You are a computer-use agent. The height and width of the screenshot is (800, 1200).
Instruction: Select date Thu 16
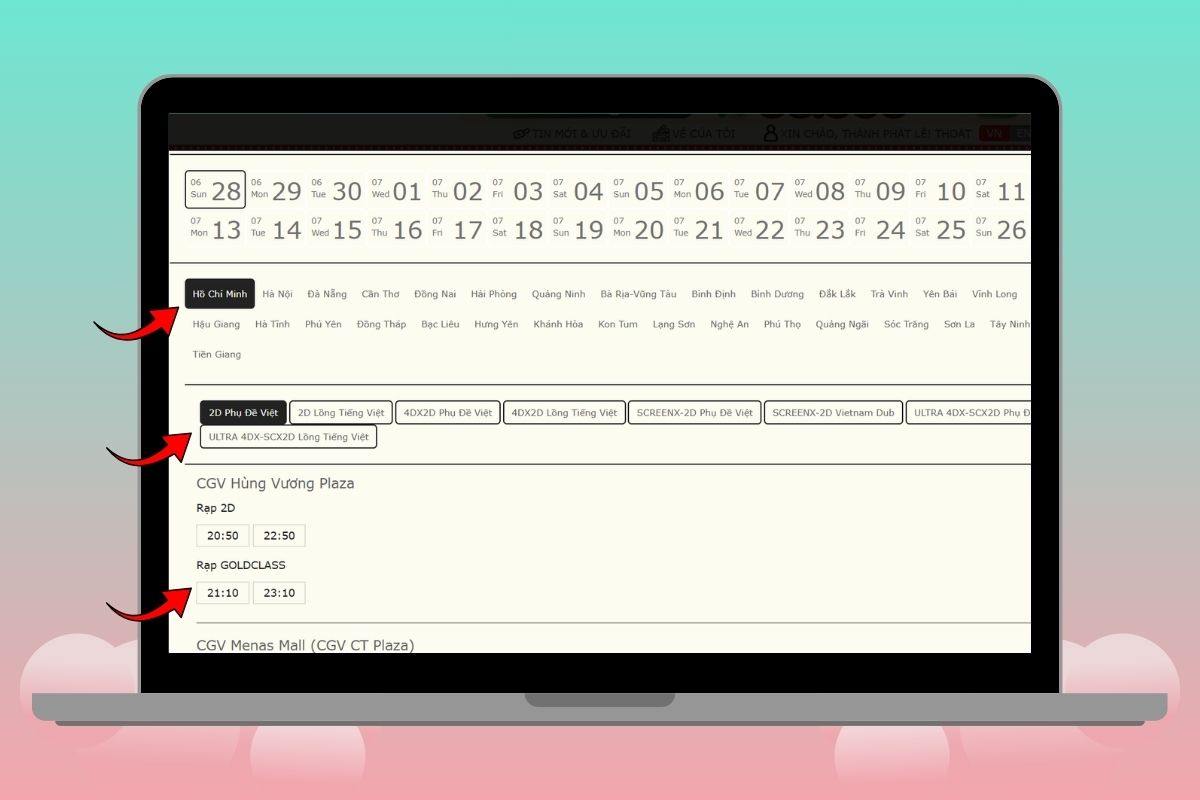(x=396, y=229)
